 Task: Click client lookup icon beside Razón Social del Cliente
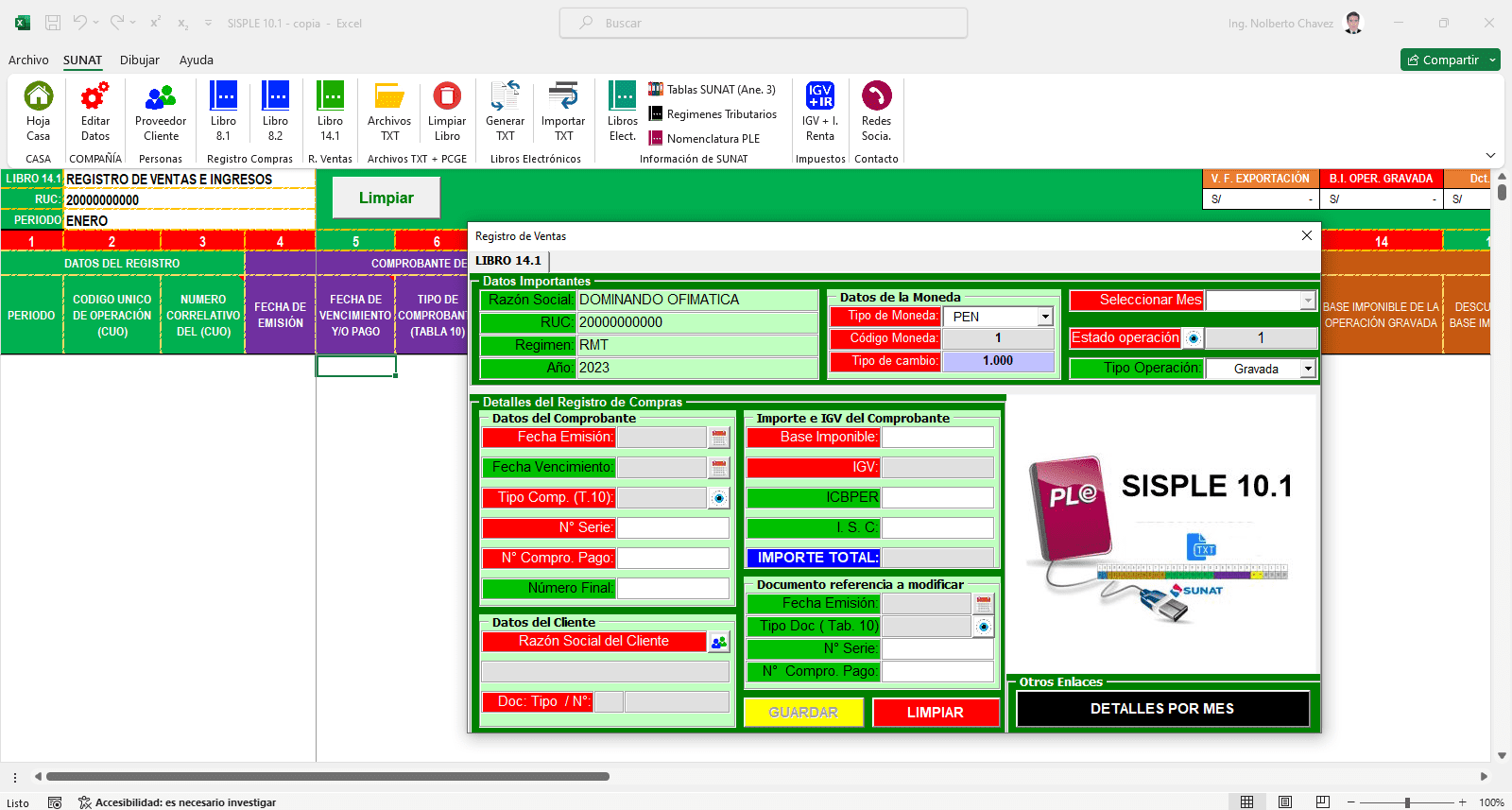pyautogui.click(x=719, y=642)
